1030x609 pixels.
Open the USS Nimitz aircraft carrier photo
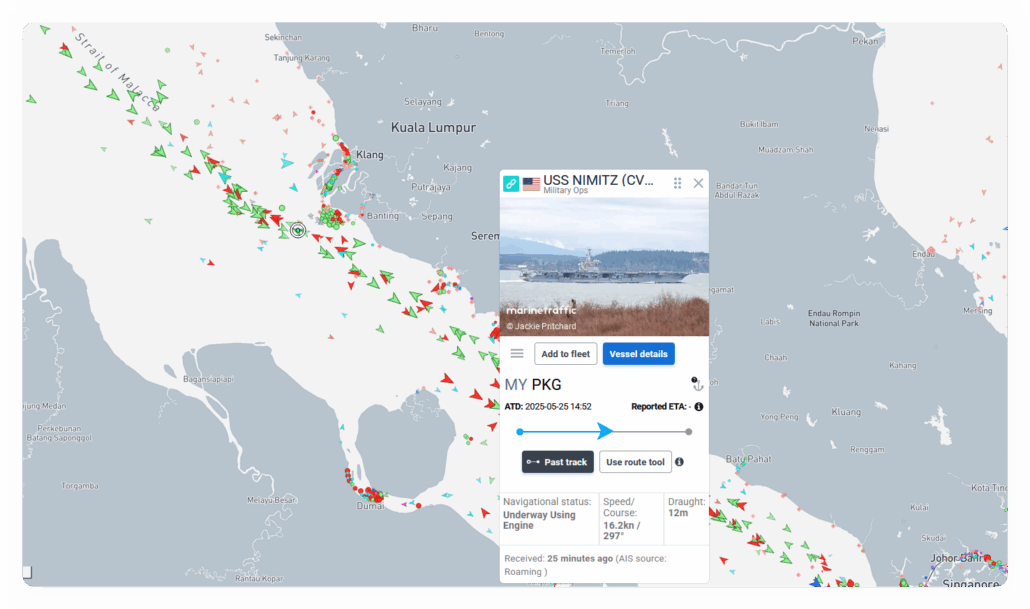click(x=604, y=266)
